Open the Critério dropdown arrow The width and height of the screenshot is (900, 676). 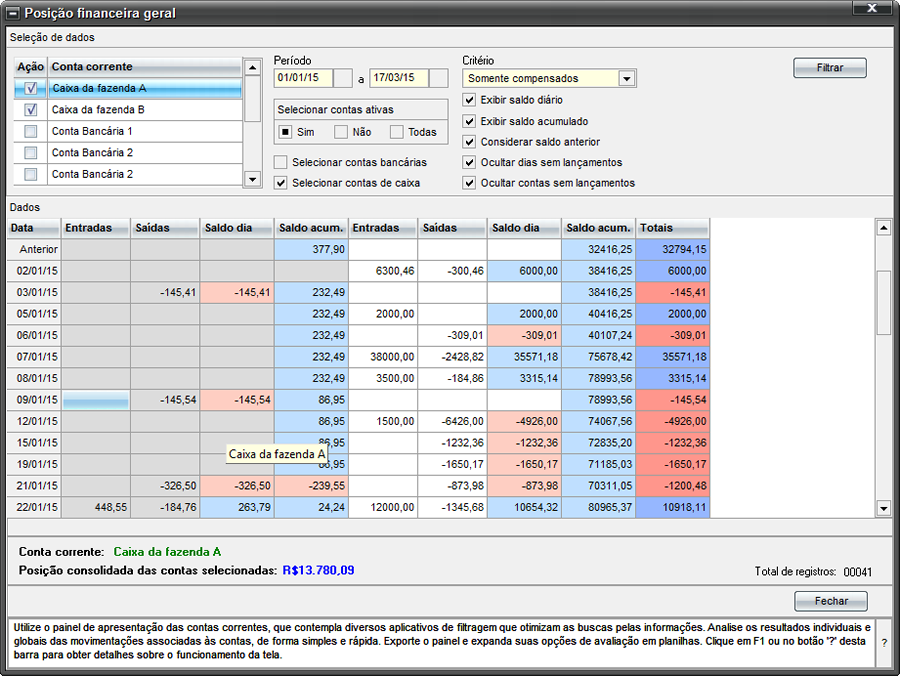pos(627,79)
